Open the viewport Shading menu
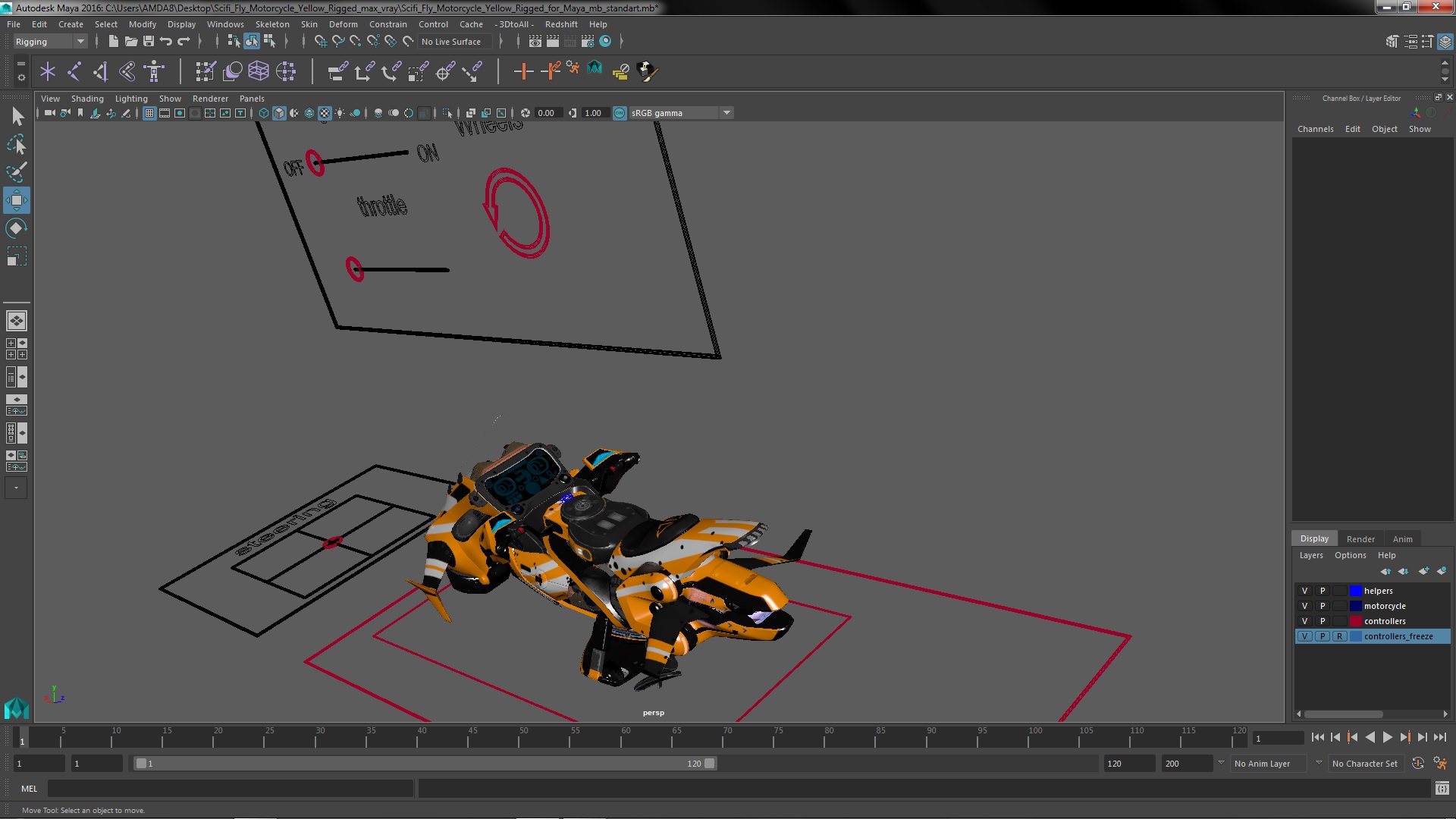Image resolution: width=1456 pixels, height=819 pixels. [87, 99]
